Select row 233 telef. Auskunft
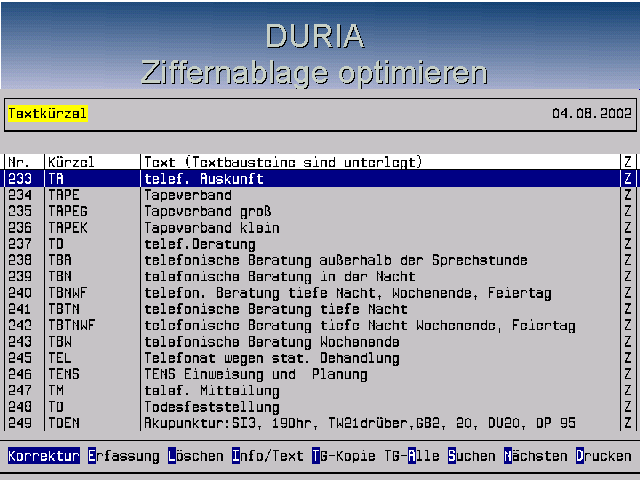Viewport: 640px width, 480px height. click(320, 178)
